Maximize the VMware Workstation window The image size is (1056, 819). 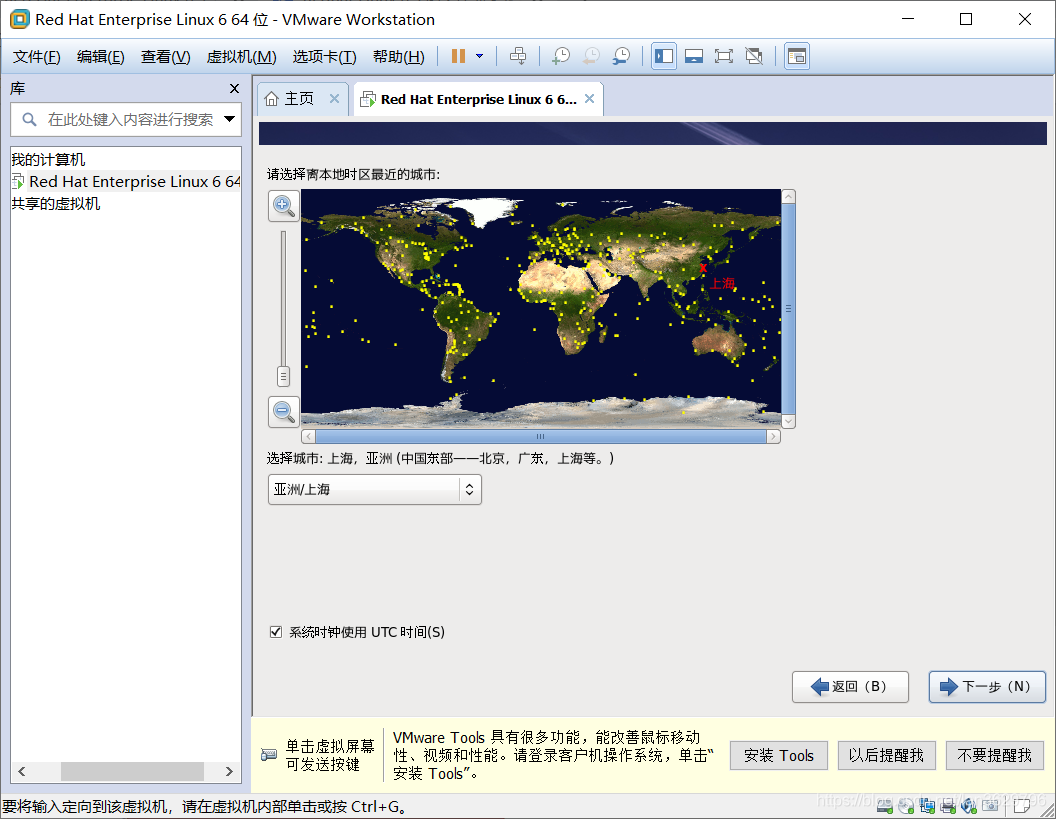pos(966,19)
